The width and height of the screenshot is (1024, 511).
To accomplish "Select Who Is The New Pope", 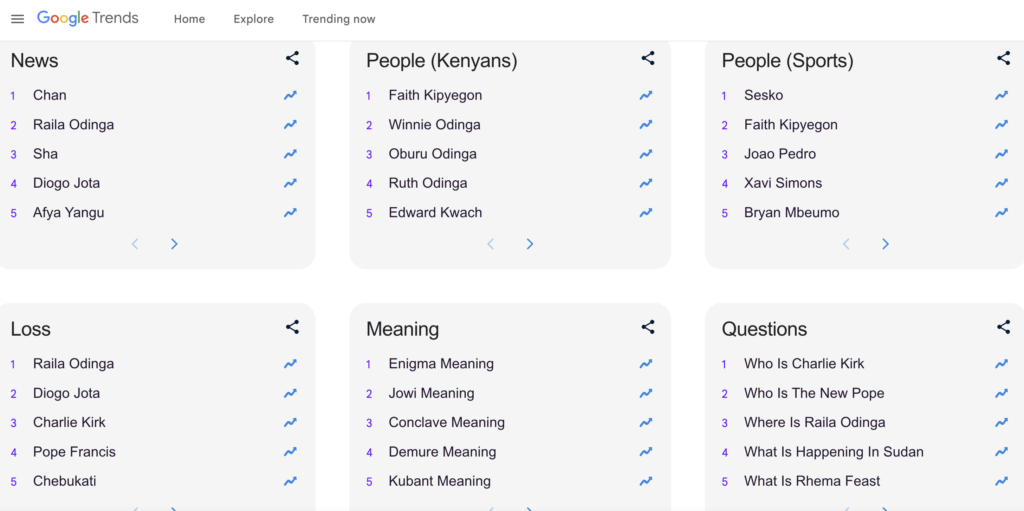I will point(814,393).
